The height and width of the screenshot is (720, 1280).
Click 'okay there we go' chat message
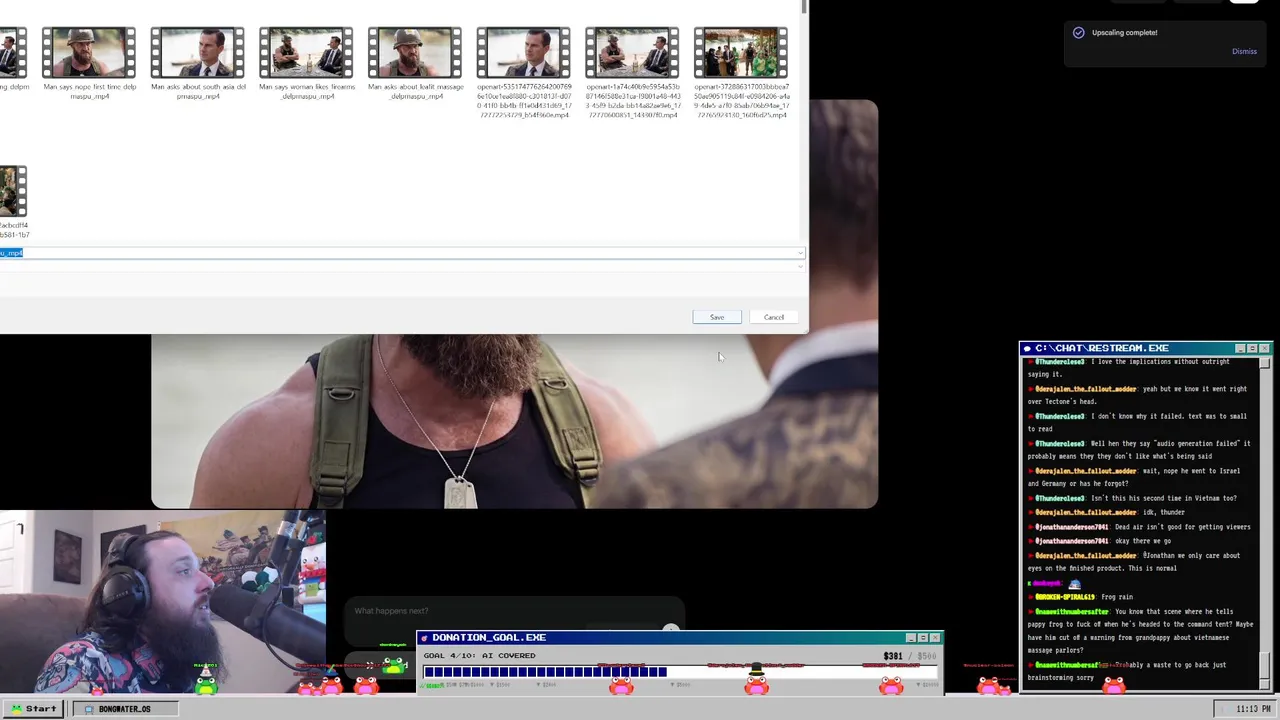coord(1098,541)
